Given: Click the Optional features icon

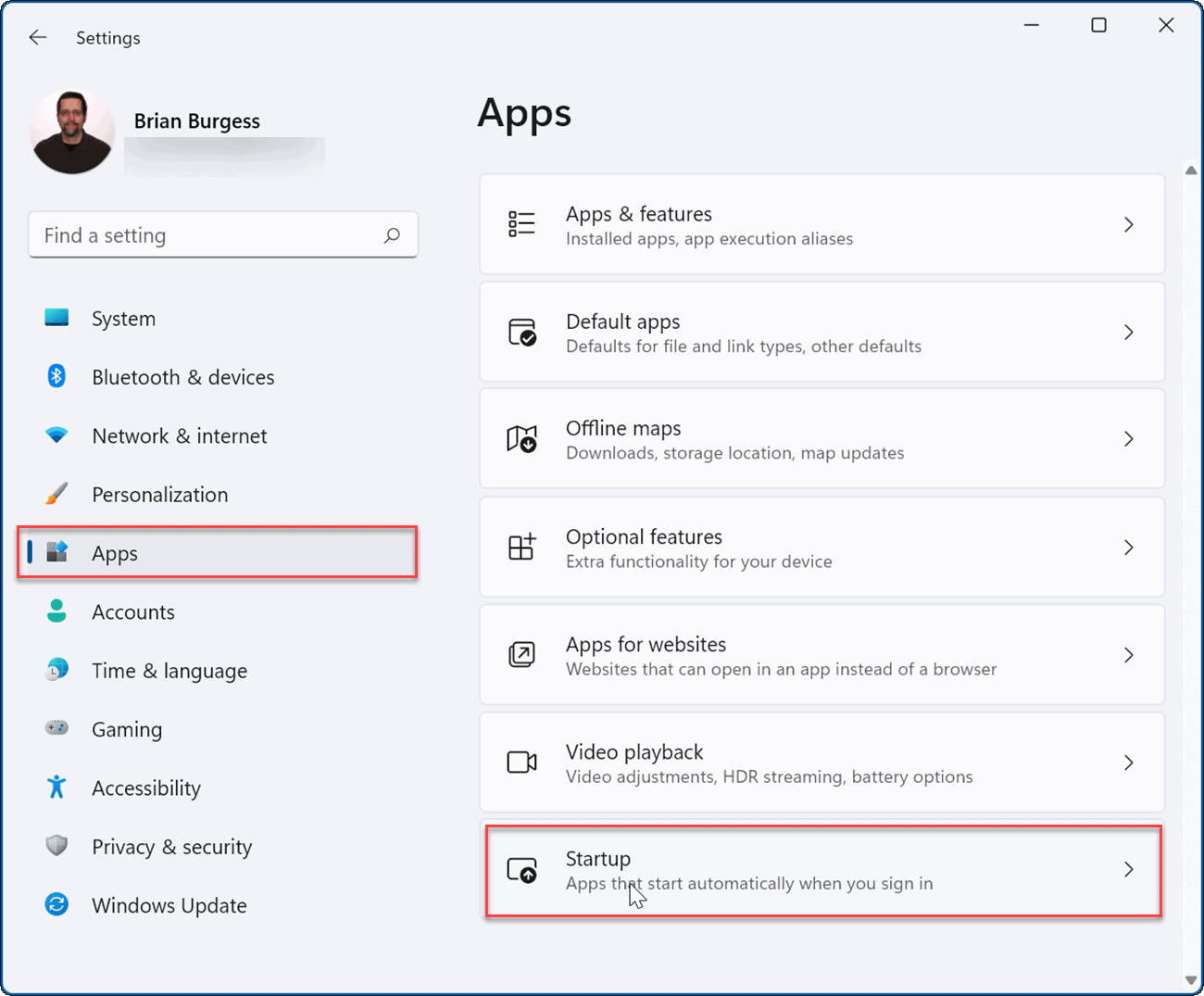Looking at the screenshot, I should pos(521,548).
